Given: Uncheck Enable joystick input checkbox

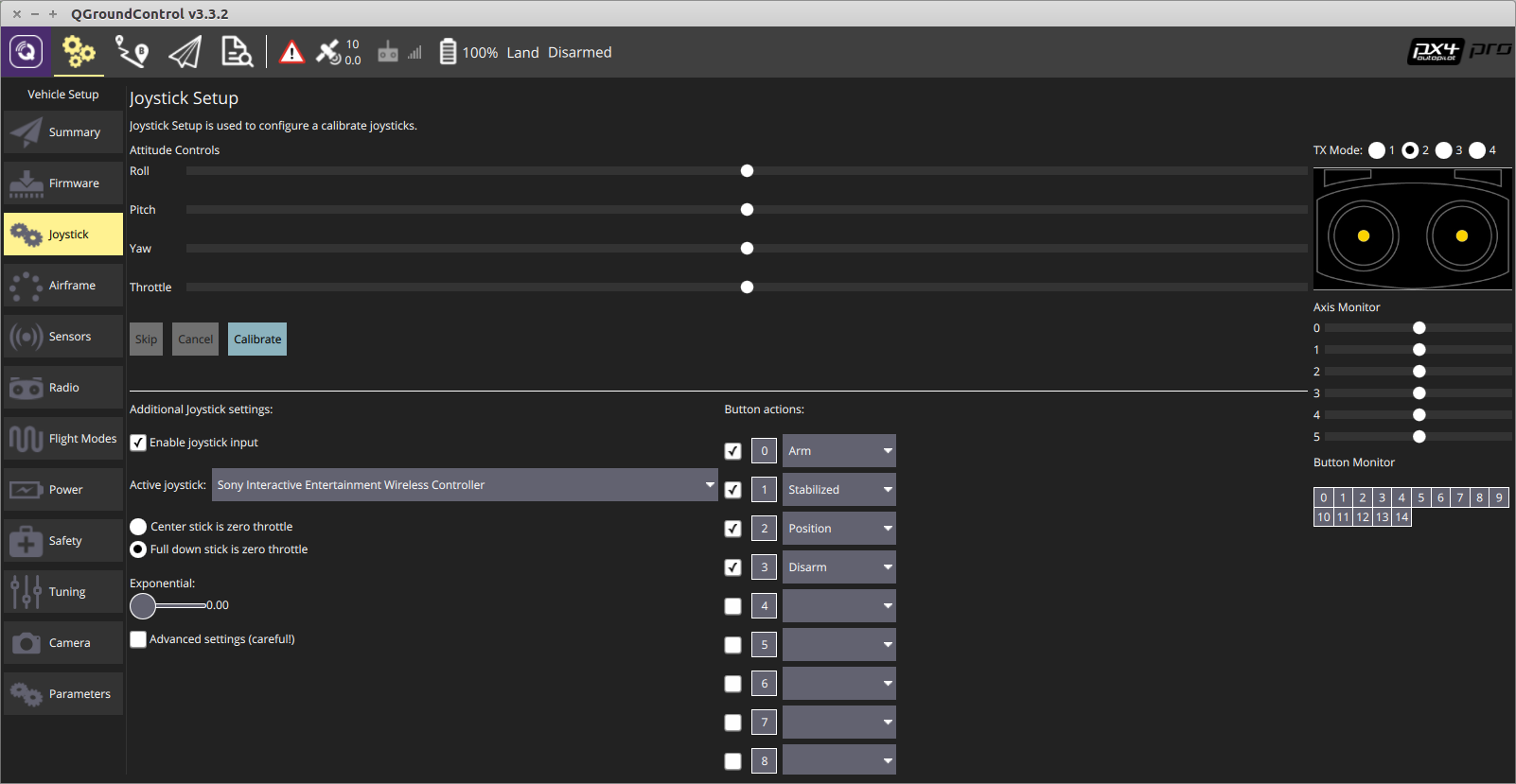Looking at the screenshot, I should (138, 443).
